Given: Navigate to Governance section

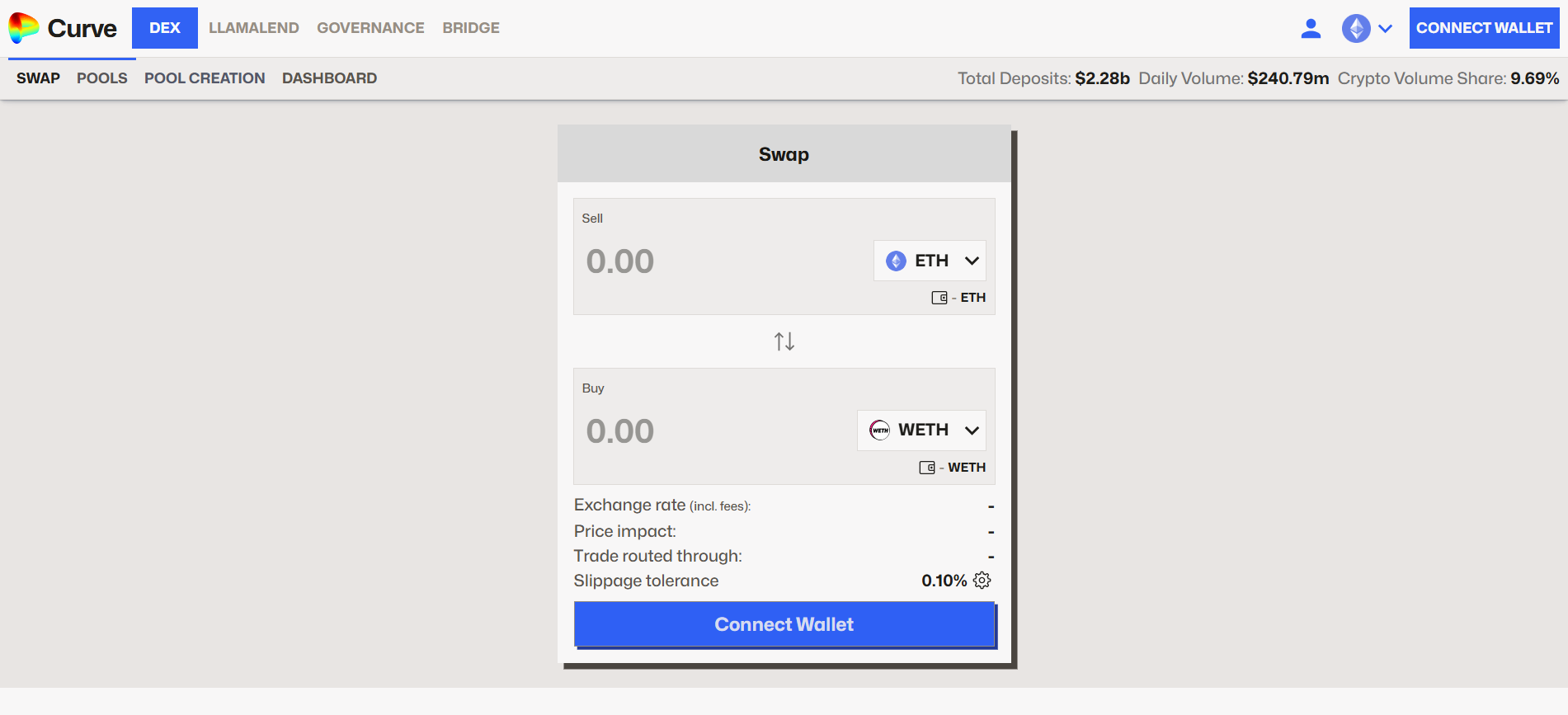Looking at the screenshot, I should (370, 28).
